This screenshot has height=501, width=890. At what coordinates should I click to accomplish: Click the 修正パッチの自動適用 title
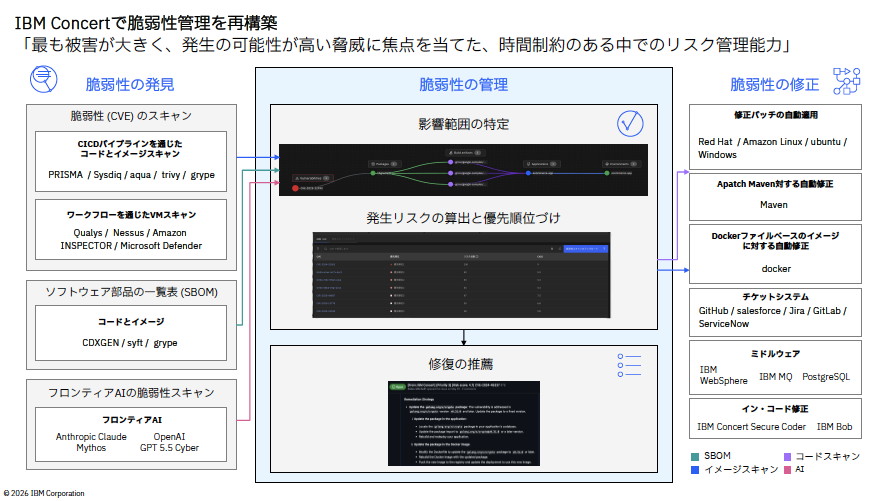[775, 115]
